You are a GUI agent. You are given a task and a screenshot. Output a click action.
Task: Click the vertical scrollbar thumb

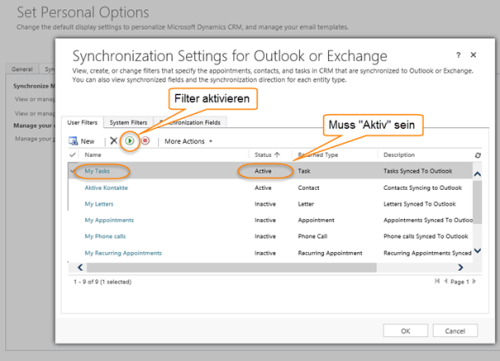pos(477,202)
